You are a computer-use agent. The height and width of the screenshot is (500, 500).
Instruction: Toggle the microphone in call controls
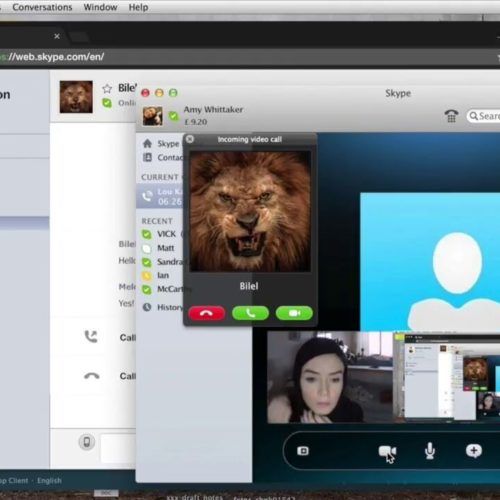pos(430,451)
